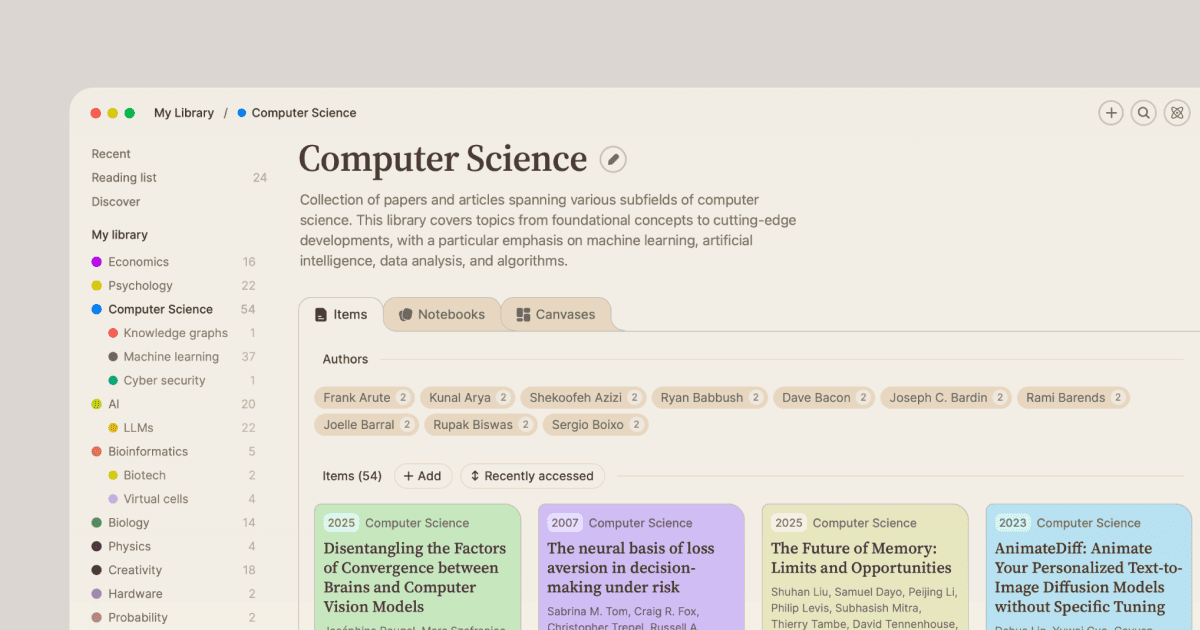Click My Library in the breadcrumb
The width and height of the screenshot is (1200, 630).
(184, 113)
